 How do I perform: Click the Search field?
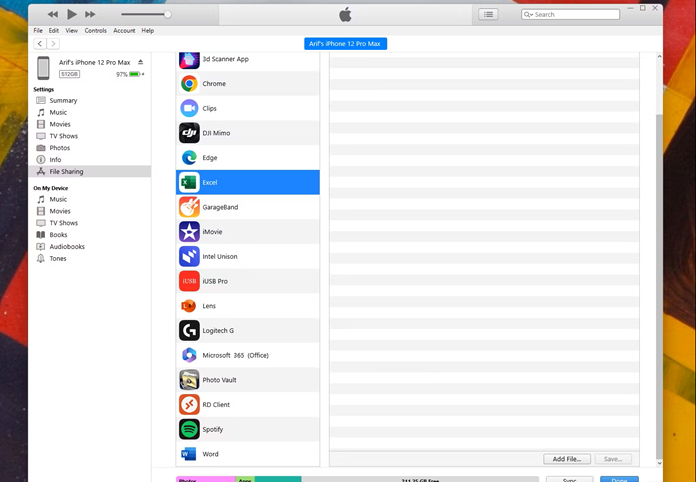point(570,15)
